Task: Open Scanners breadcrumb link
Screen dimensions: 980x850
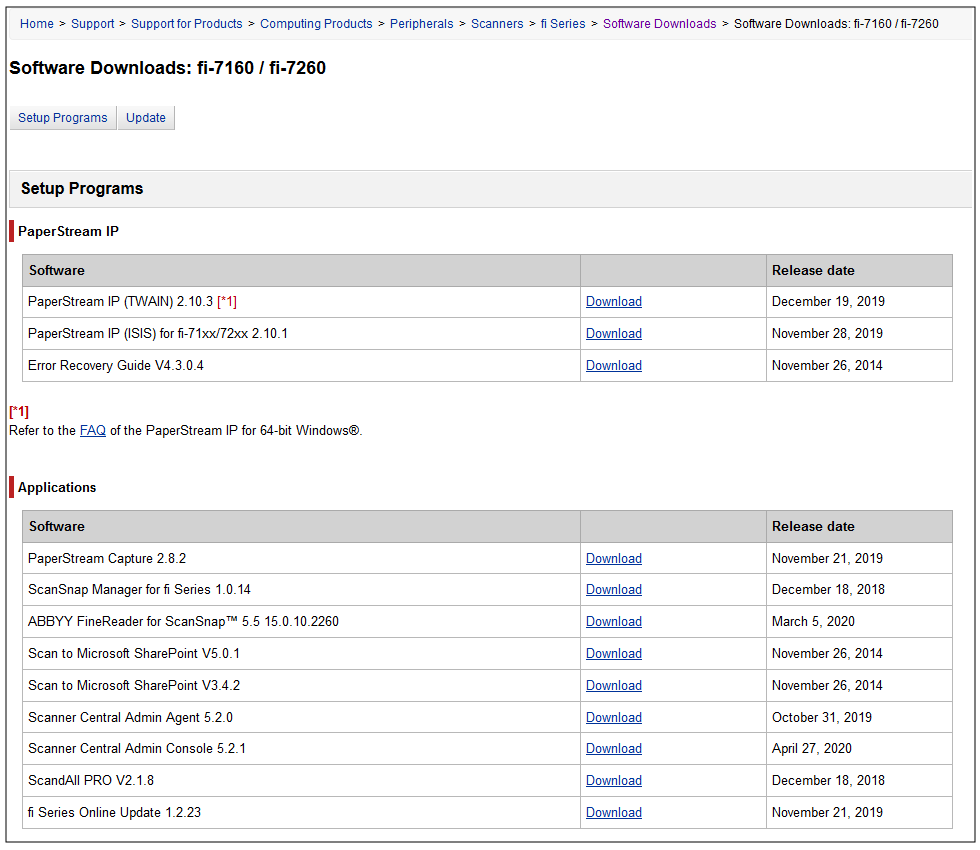Action: pyautogui.click(x=497, y=24)
